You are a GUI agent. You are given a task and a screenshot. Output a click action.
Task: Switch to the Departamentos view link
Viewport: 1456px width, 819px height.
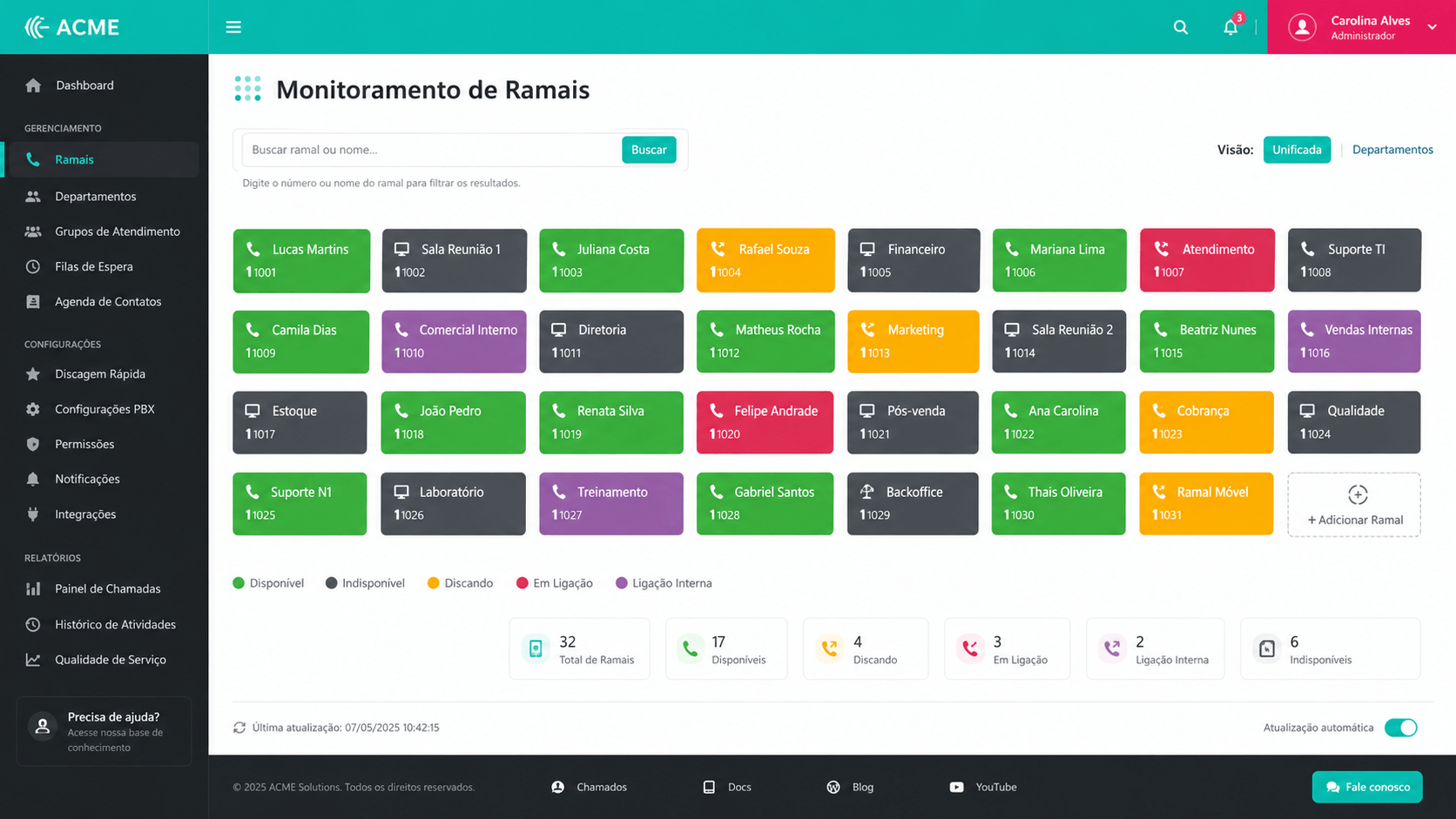point(1392,150)
